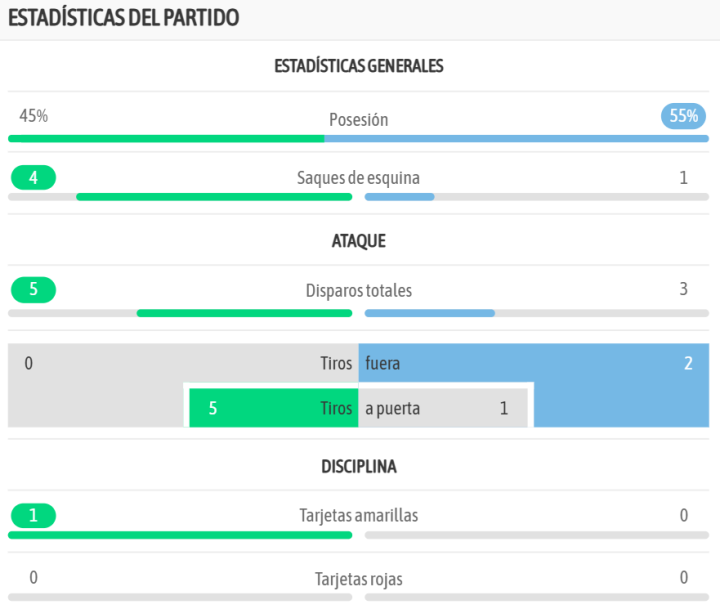Click the Disparos totales label
The image size is (720, 609).
point(359,291)
